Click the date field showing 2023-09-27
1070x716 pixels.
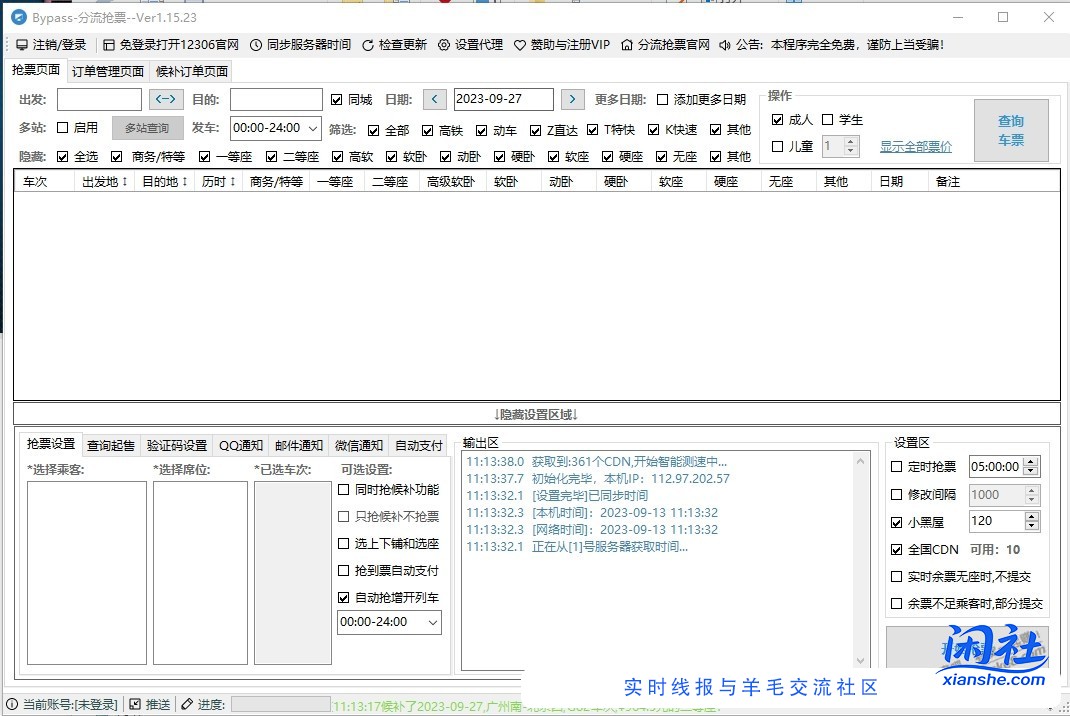pos(505,99)
